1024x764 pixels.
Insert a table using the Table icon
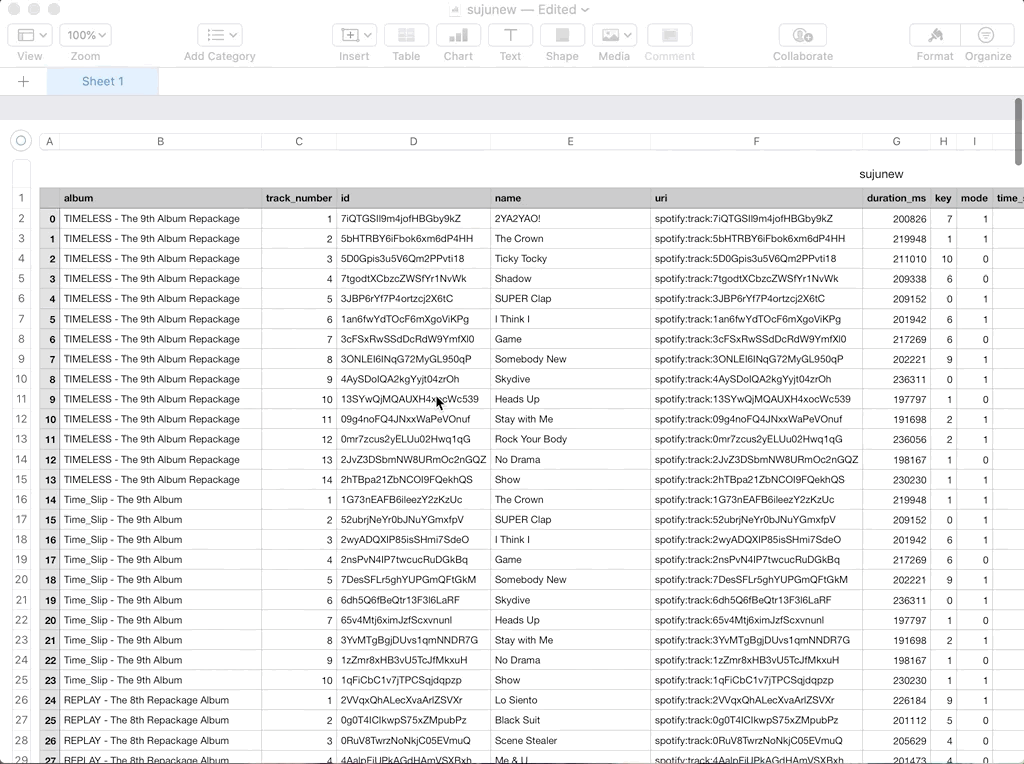click(406, 35)
